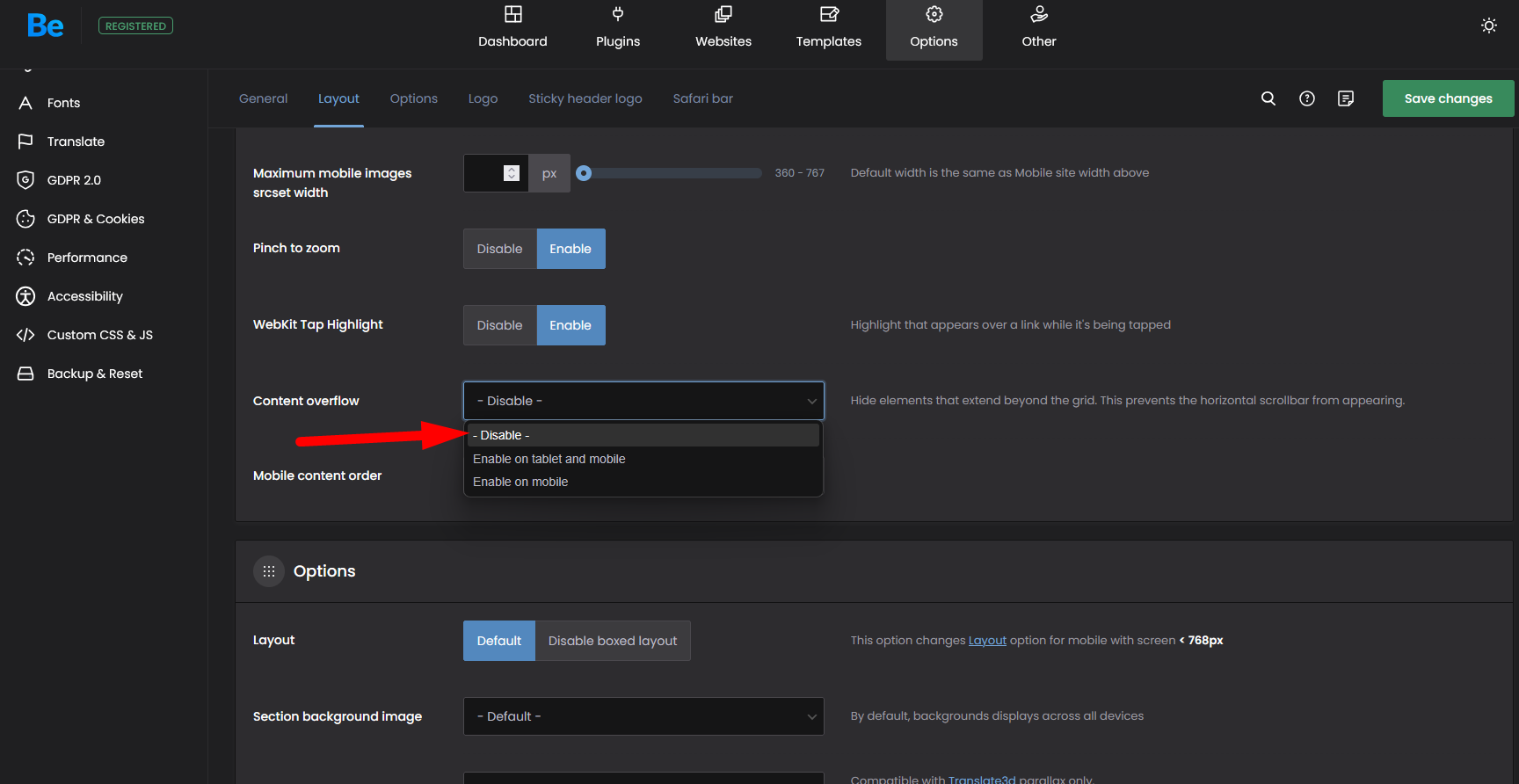This screenshot has height=784, width=1519.
Task: Click the search magnifier icon
Action: tap(1268, 98)
